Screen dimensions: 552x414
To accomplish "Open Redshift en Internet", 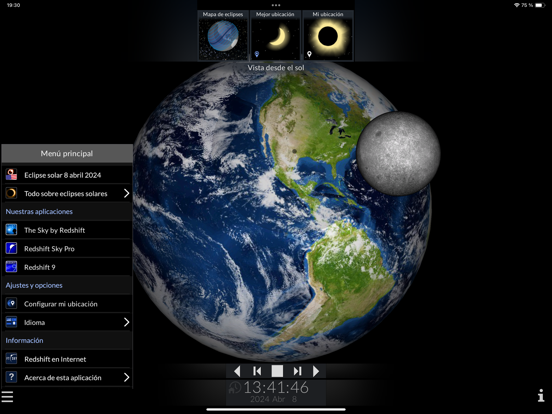I will [67, 359].
